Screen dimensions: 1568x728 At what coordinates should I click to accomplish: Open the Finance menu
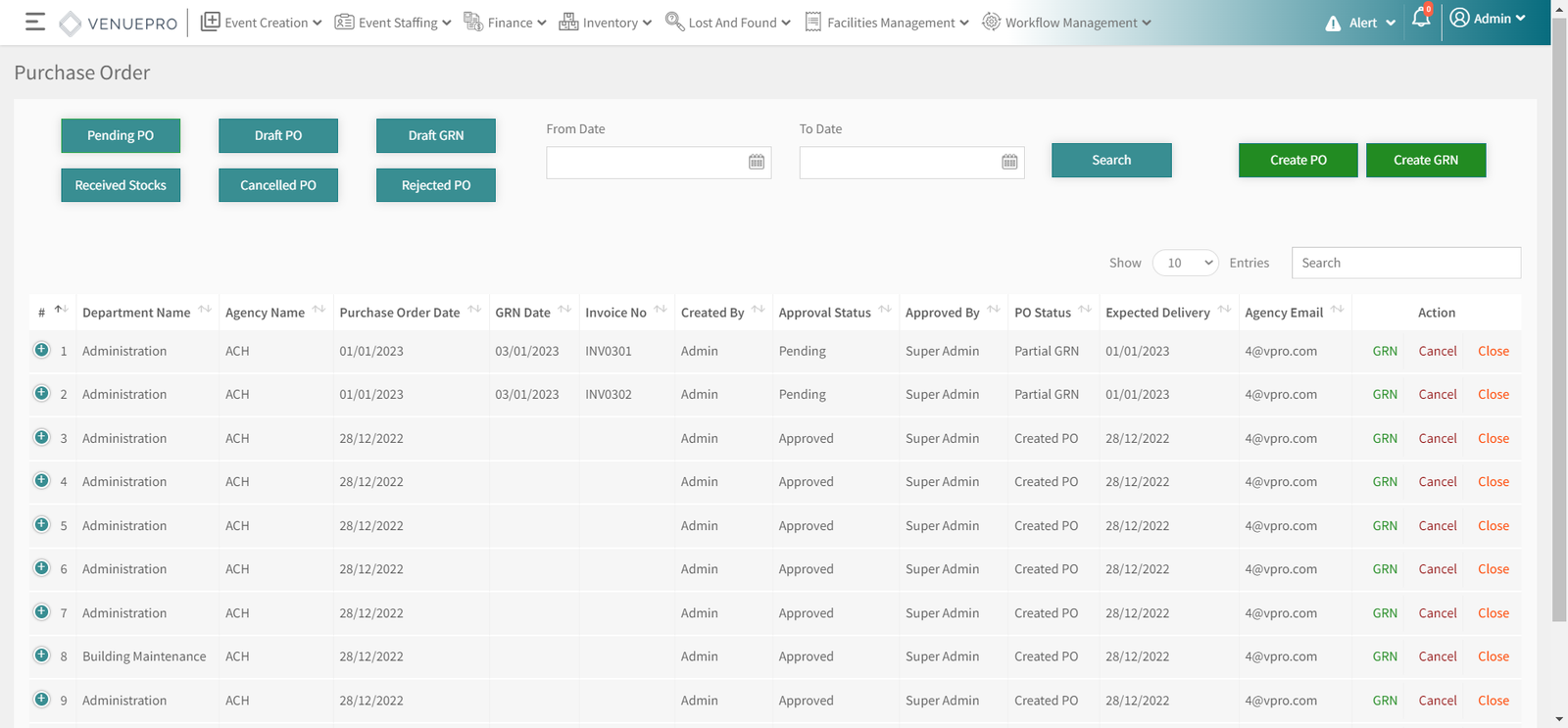[505, 23]
